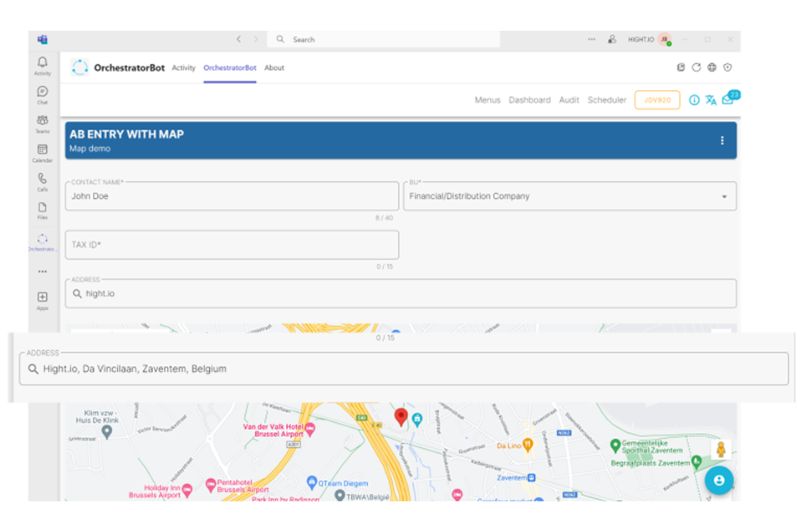Select the OrchestratorBot tab

229,68
